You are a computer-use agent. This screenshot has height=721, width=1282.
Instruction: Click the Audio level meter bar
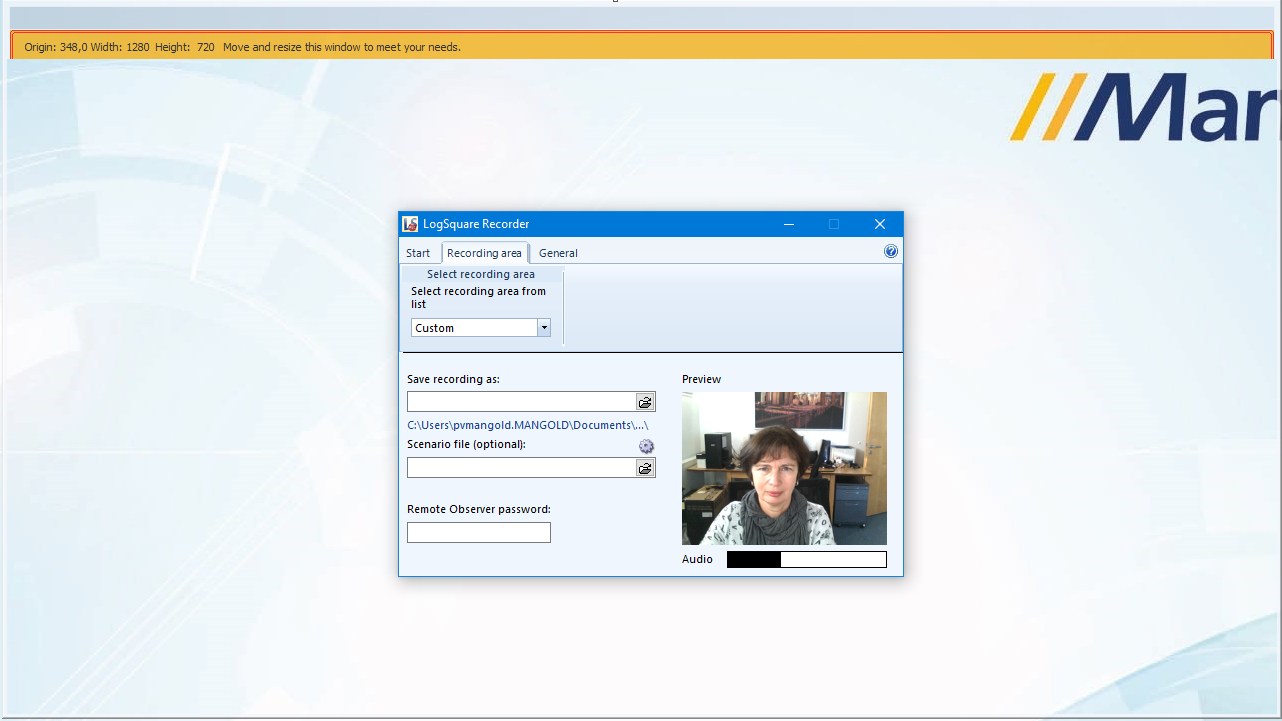tap(806, 559)
